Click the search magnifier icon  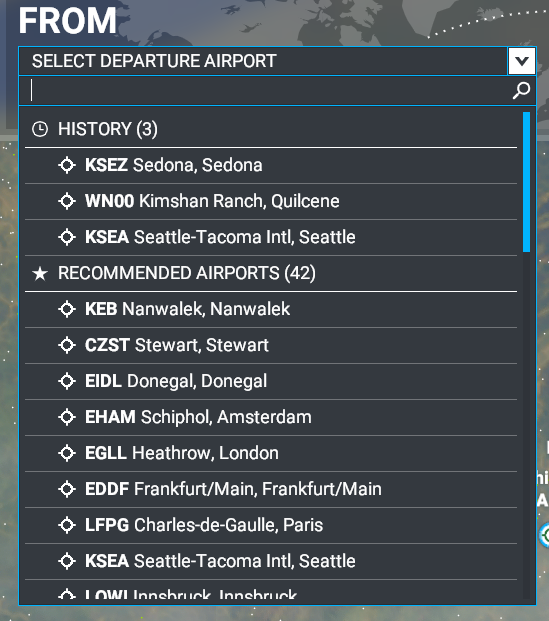click(x=521, y=91)
